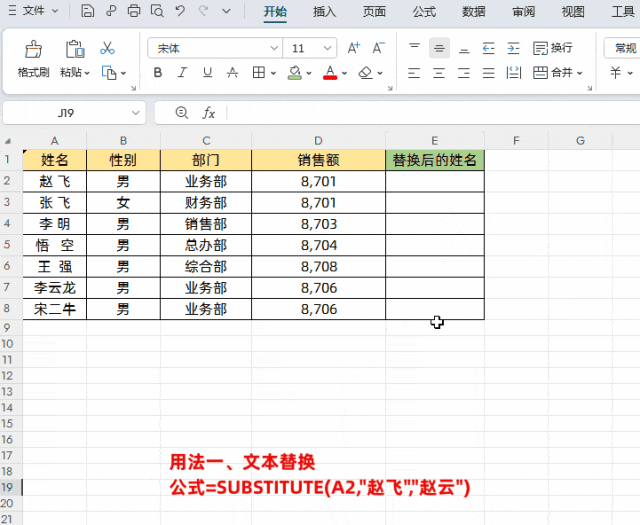
Task: Click the Select All corner triangle
Action: (x=7, y=141)
